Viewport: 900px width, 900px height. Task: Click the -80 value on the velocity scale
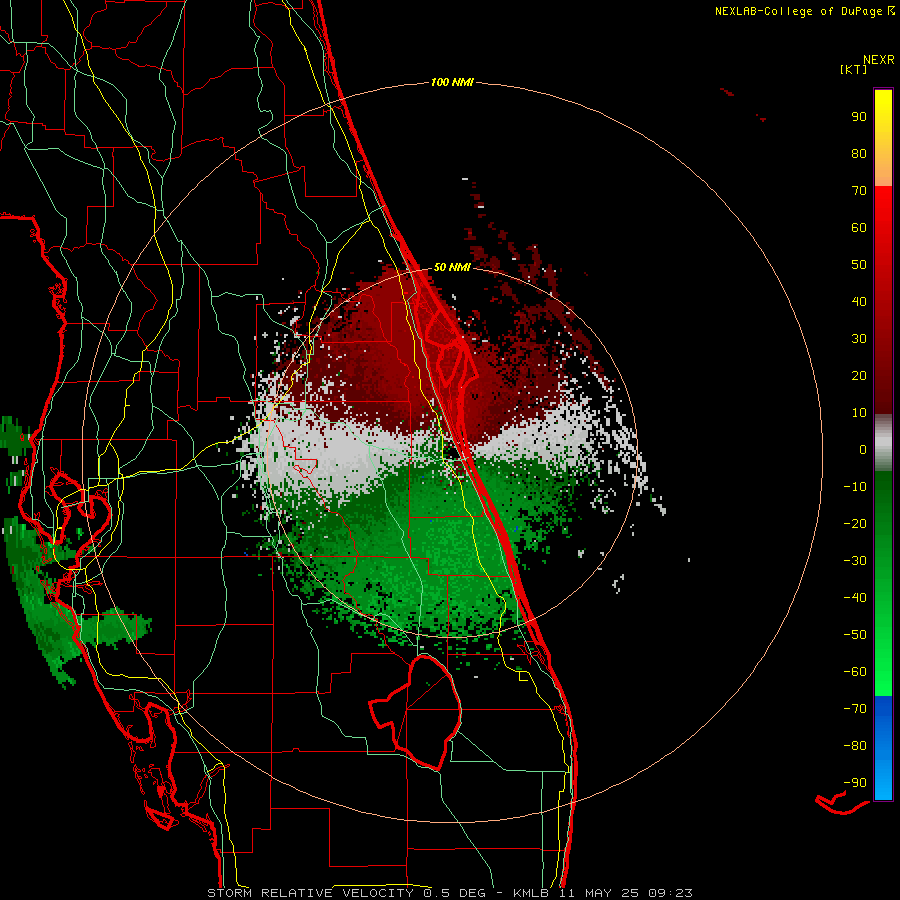(855, 746)
